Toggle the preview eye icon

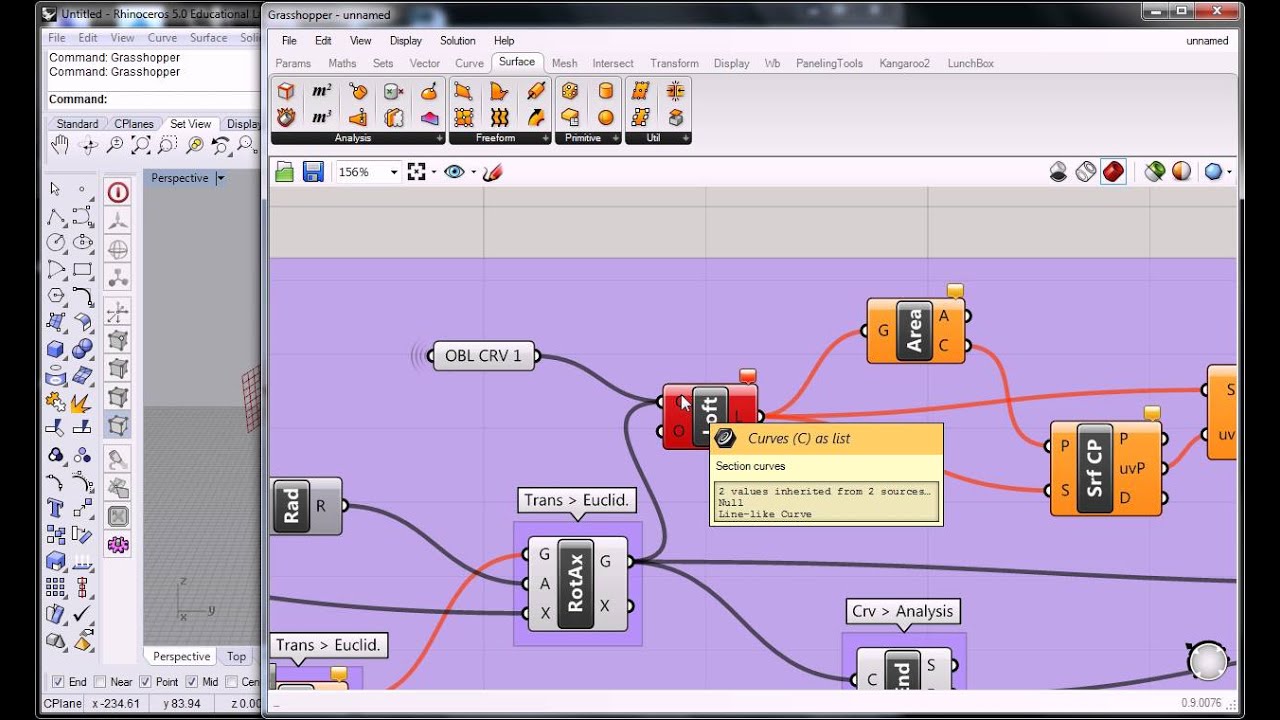(454, 172)
